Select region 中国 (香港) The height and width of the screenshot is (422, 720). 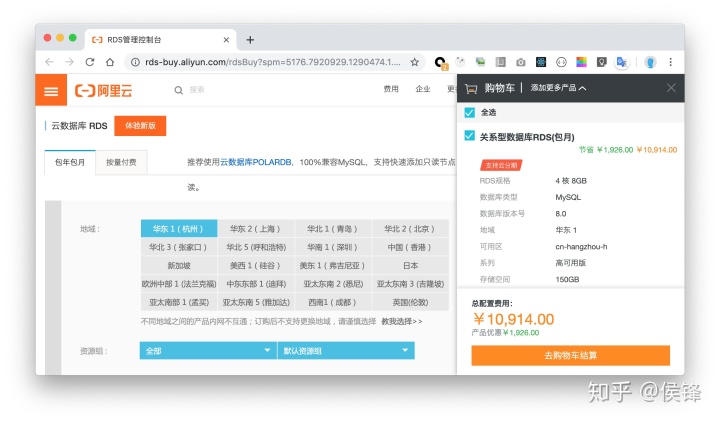pos(410,247)
